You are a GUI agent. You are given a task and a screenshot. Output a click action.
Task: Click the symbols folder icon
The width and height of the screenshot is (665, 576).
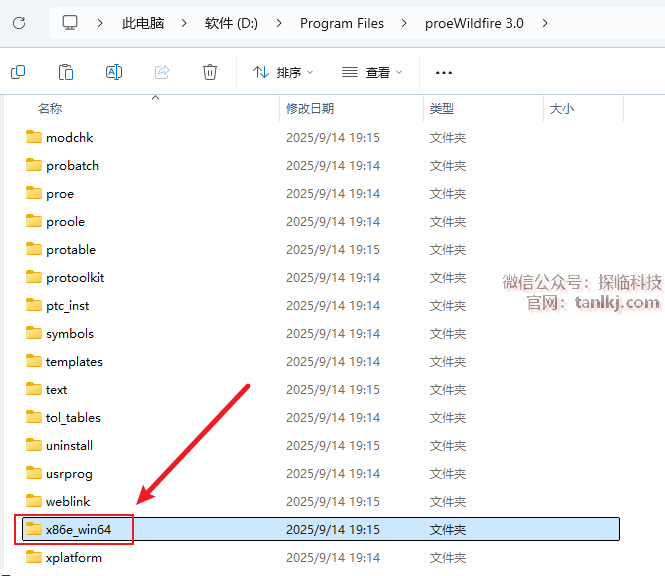(x=34, y=333)
